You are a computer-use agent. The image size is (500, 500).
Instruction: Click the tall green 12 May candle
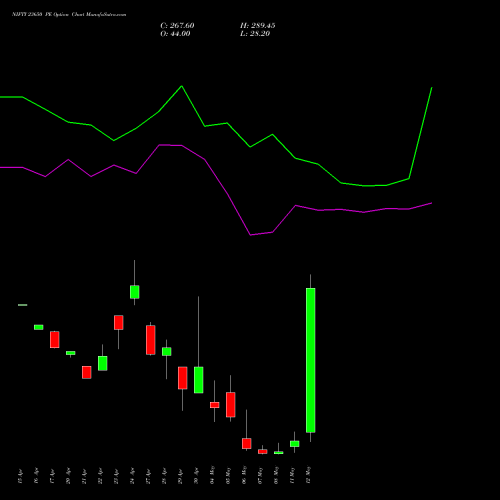click(311, 360)
